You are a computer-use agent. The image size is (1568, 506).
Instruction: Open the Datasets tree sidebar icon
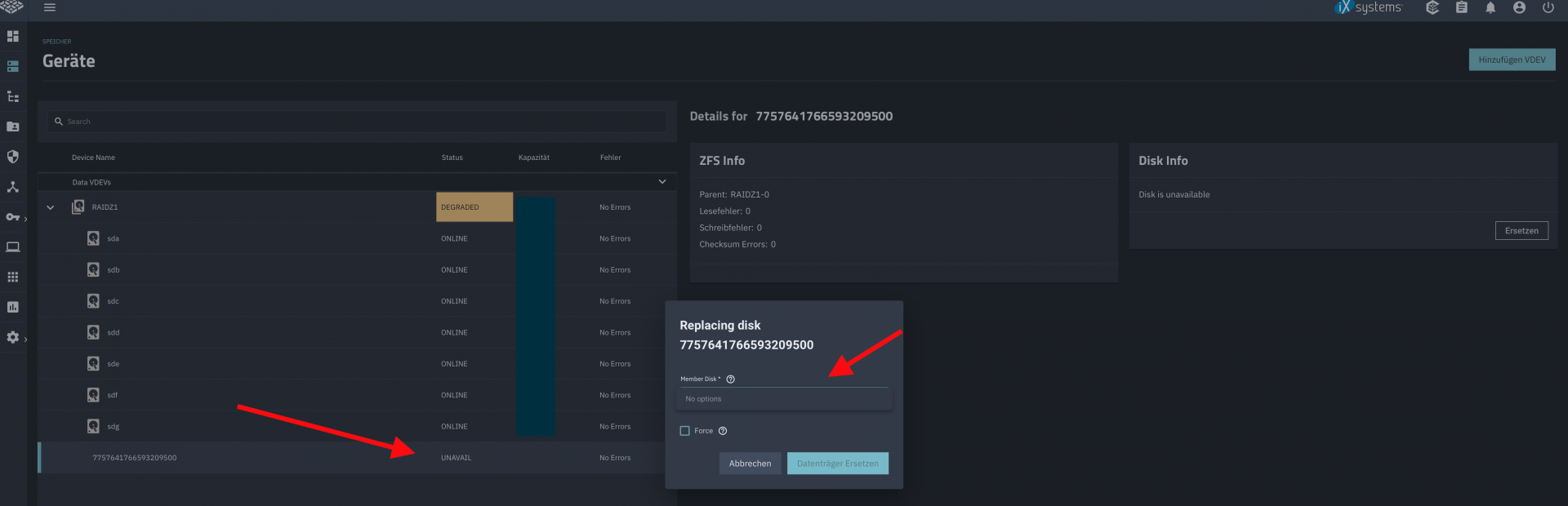pos(13,96)
